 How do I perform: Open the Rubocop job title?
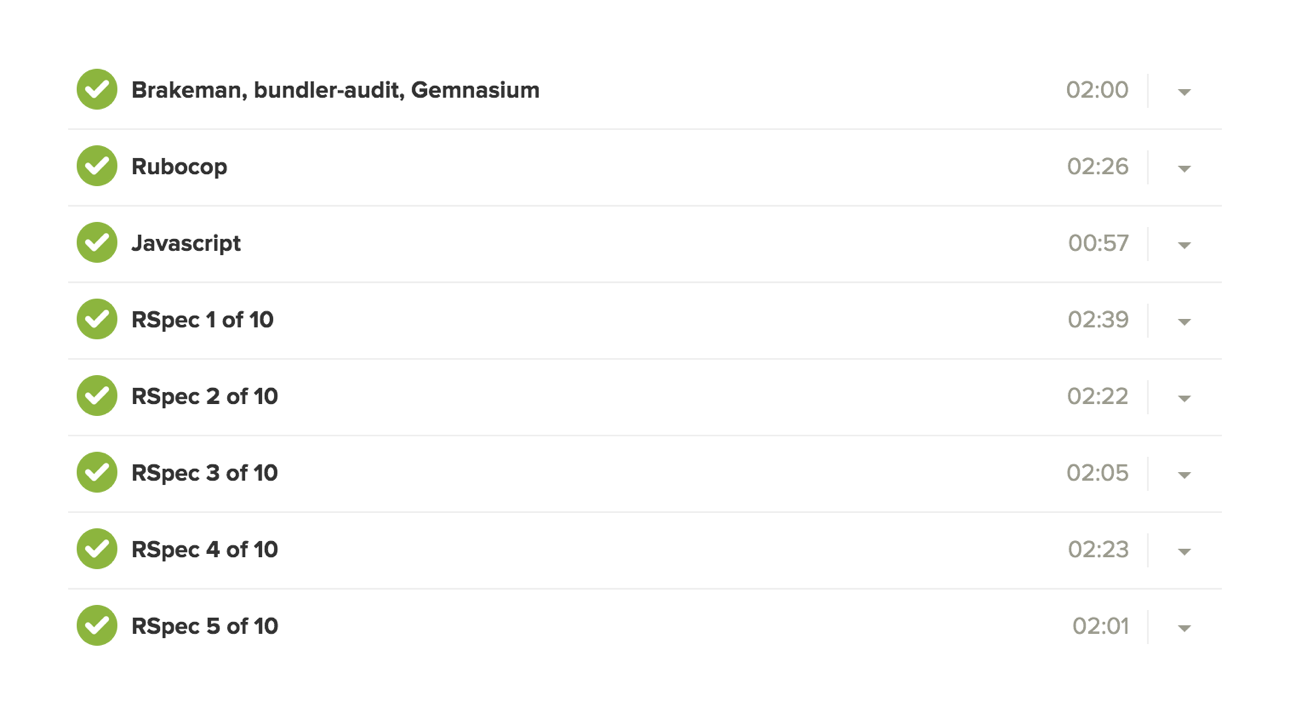tap(179, 167)
